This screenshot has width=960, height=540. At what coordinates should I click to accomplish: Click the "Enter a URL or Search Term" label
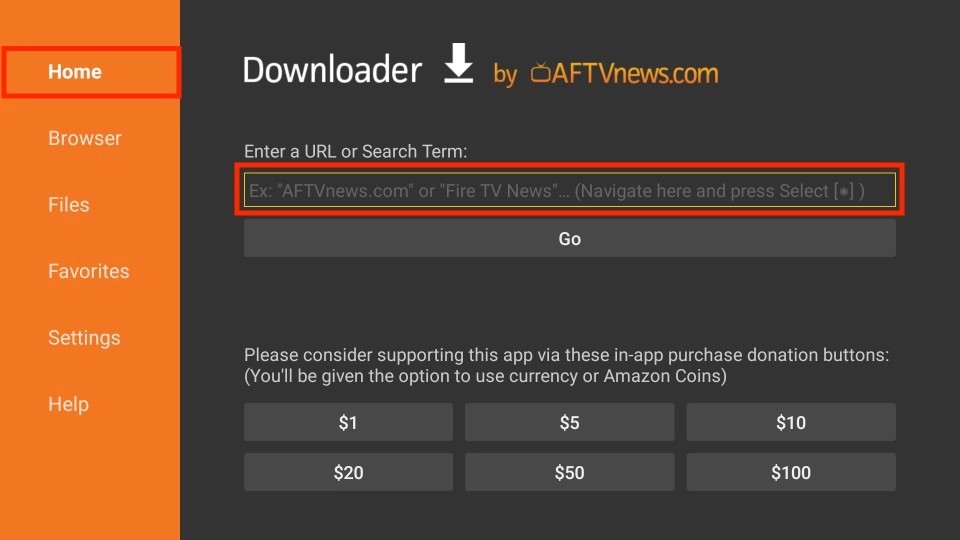click(356, 151)
